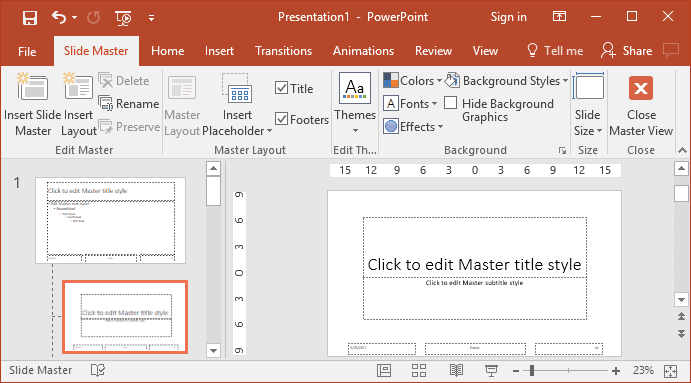This screenshot has height=383, width=691.
Task: Open zoom dialog via 23% level
Action: (643, 370)
